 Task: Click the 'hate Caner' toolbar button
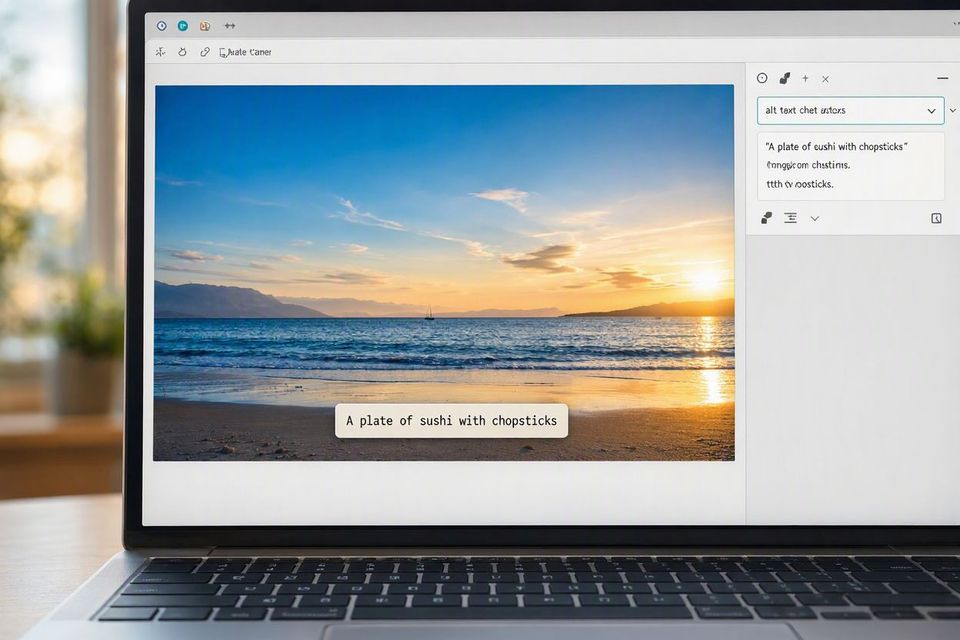point(246,53)
